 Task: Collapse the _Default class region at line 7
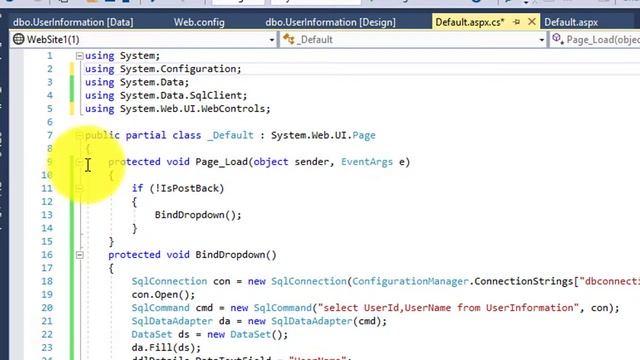(x=80, y=135)
